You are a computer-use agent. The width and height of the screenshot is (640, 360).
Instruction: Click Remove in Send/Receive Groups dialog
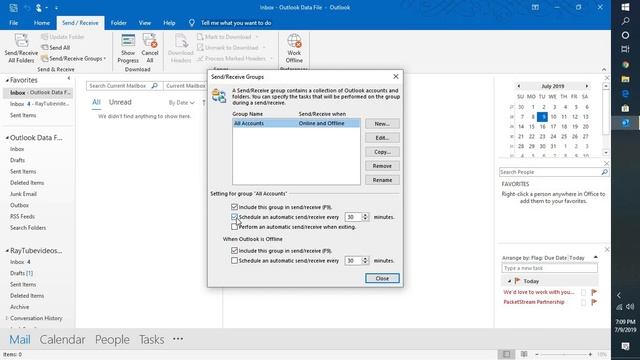[x=382, y=166]
